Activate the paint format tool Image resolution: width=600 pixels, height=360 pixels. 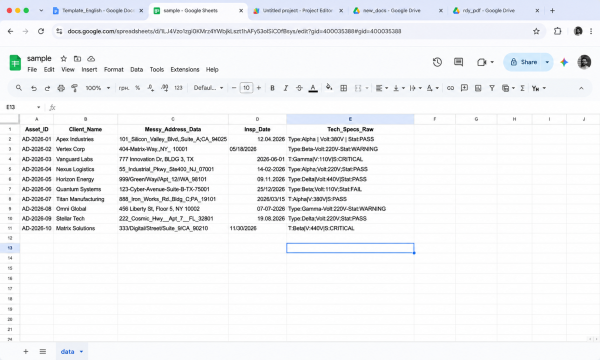(x=75, y=88)
